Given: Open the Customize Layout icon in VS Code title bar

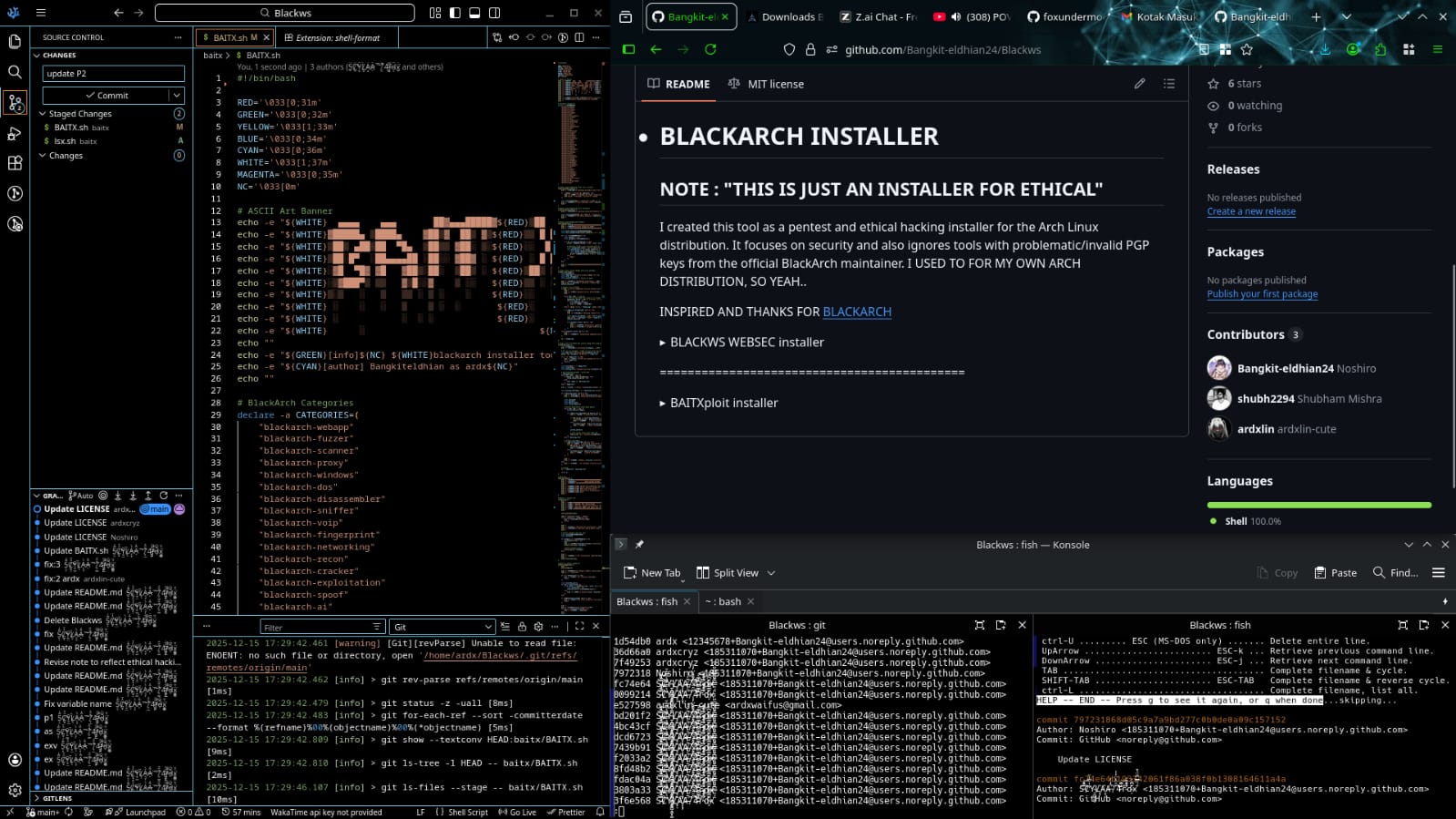Looking at the screenshot, I should pyautogui.click(x=435, y=13).
